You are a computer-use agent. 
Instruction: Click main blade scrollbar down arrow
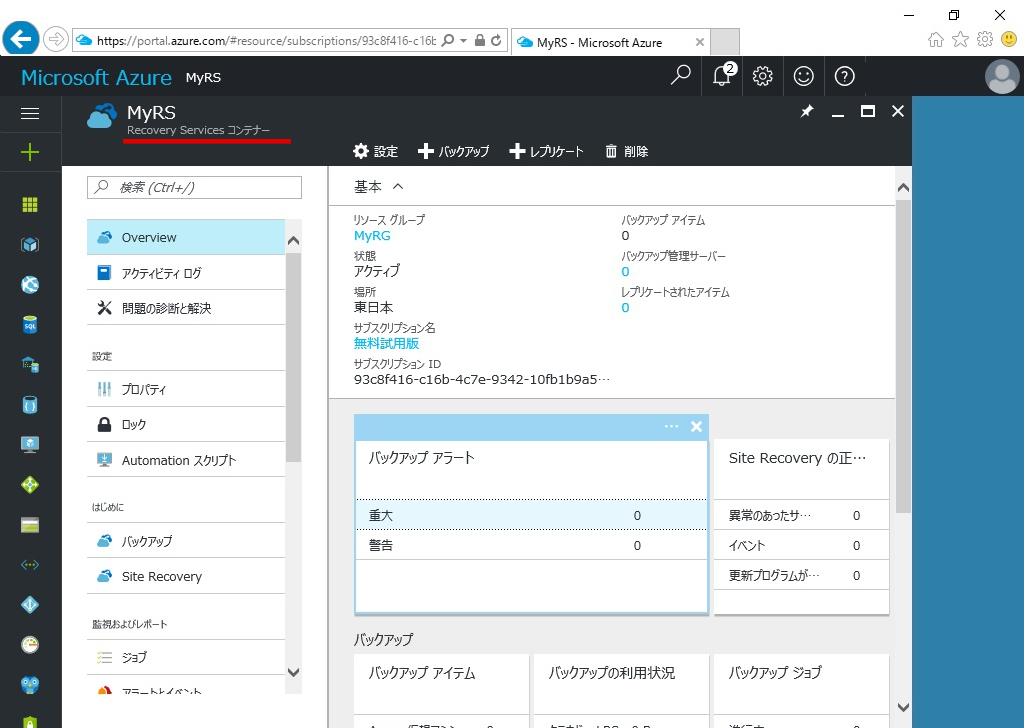903,707
